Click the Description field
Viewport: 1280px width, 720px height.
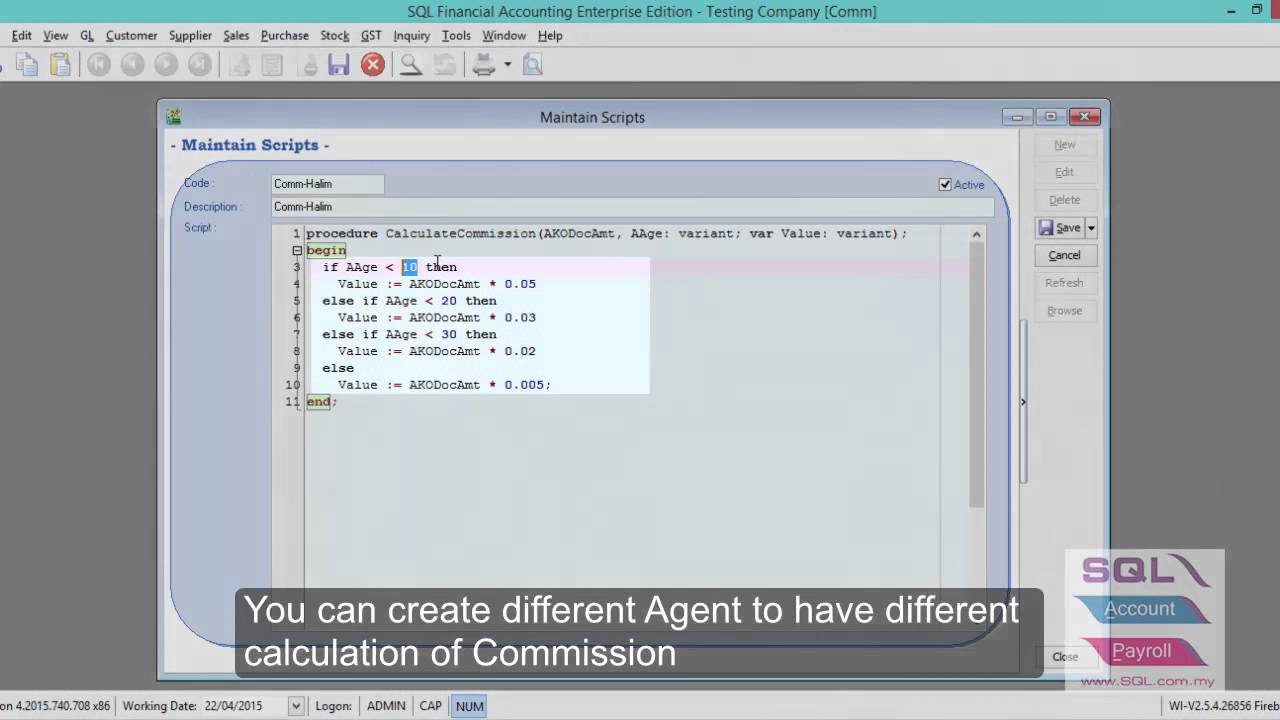point(633,207)
